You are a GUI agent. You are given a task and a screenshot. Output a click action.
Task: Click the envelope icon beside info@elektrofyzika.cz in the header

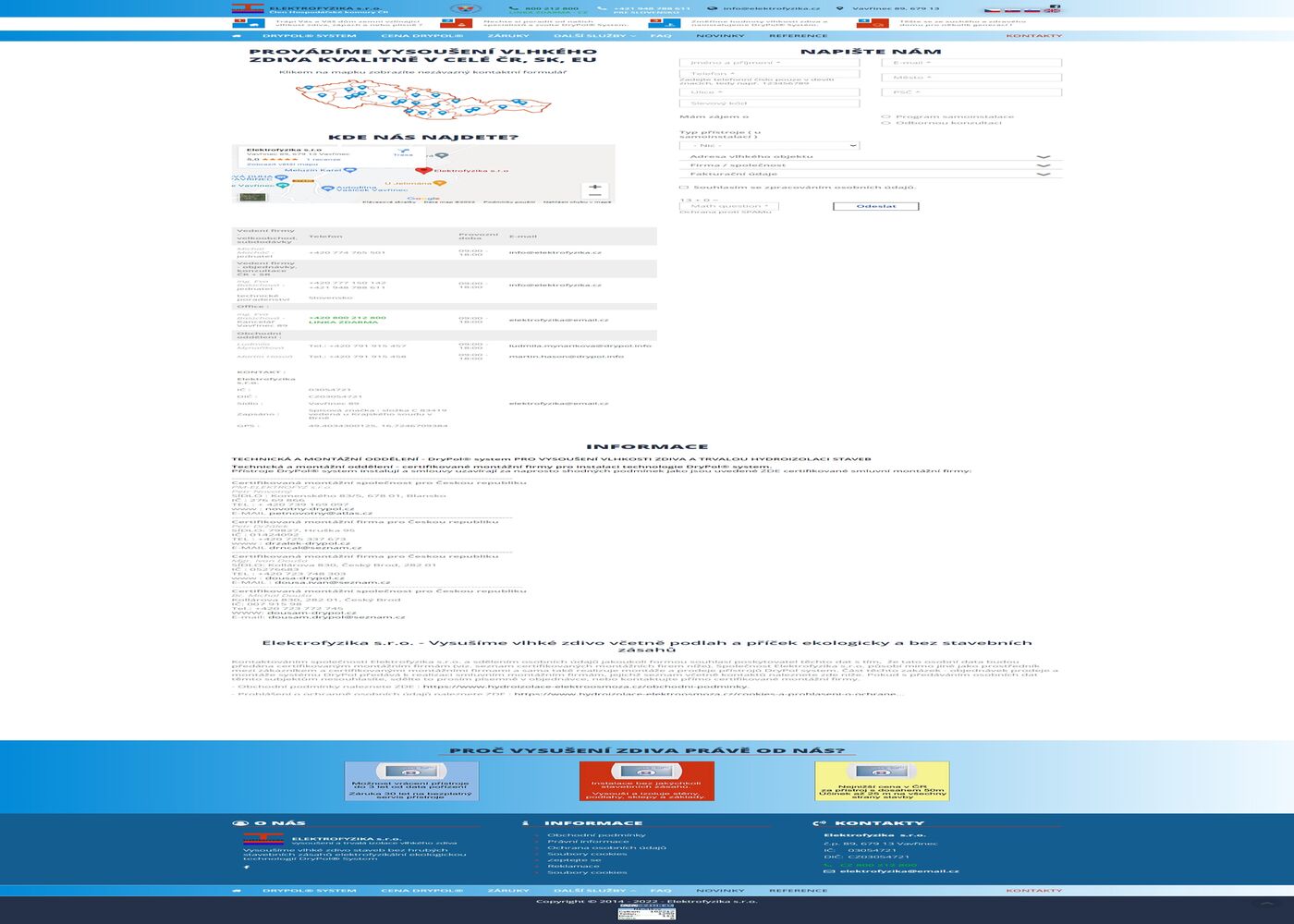tap(712, 7)
